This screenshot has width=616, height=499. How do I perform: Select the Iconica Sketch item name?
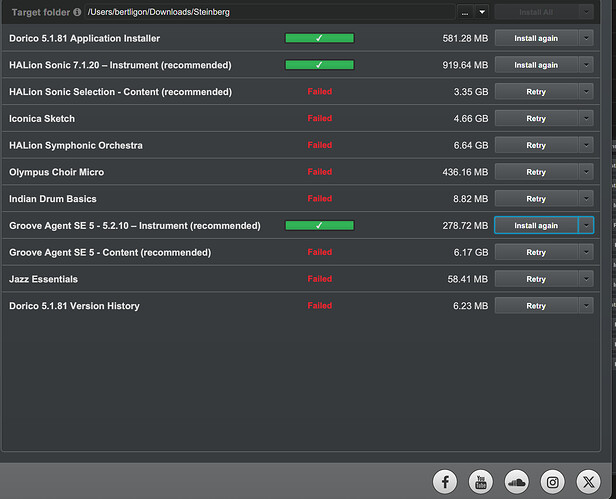coord(42,118)
